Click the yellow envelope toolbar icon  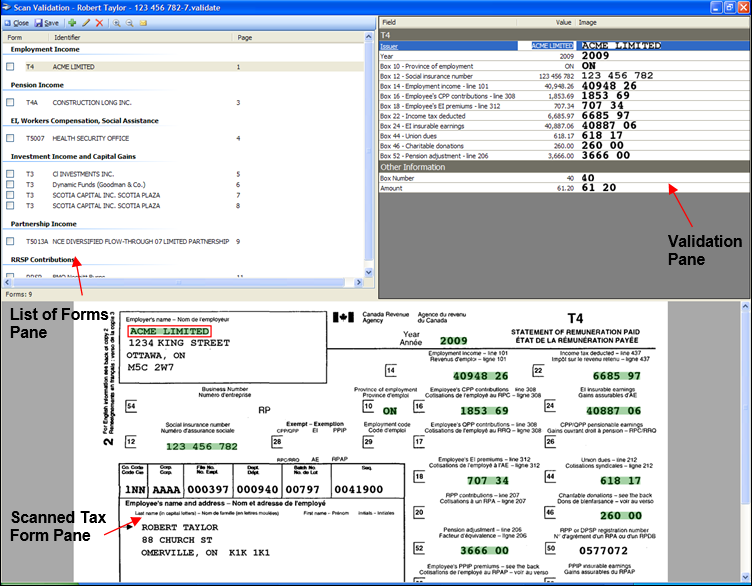point(143,22)
